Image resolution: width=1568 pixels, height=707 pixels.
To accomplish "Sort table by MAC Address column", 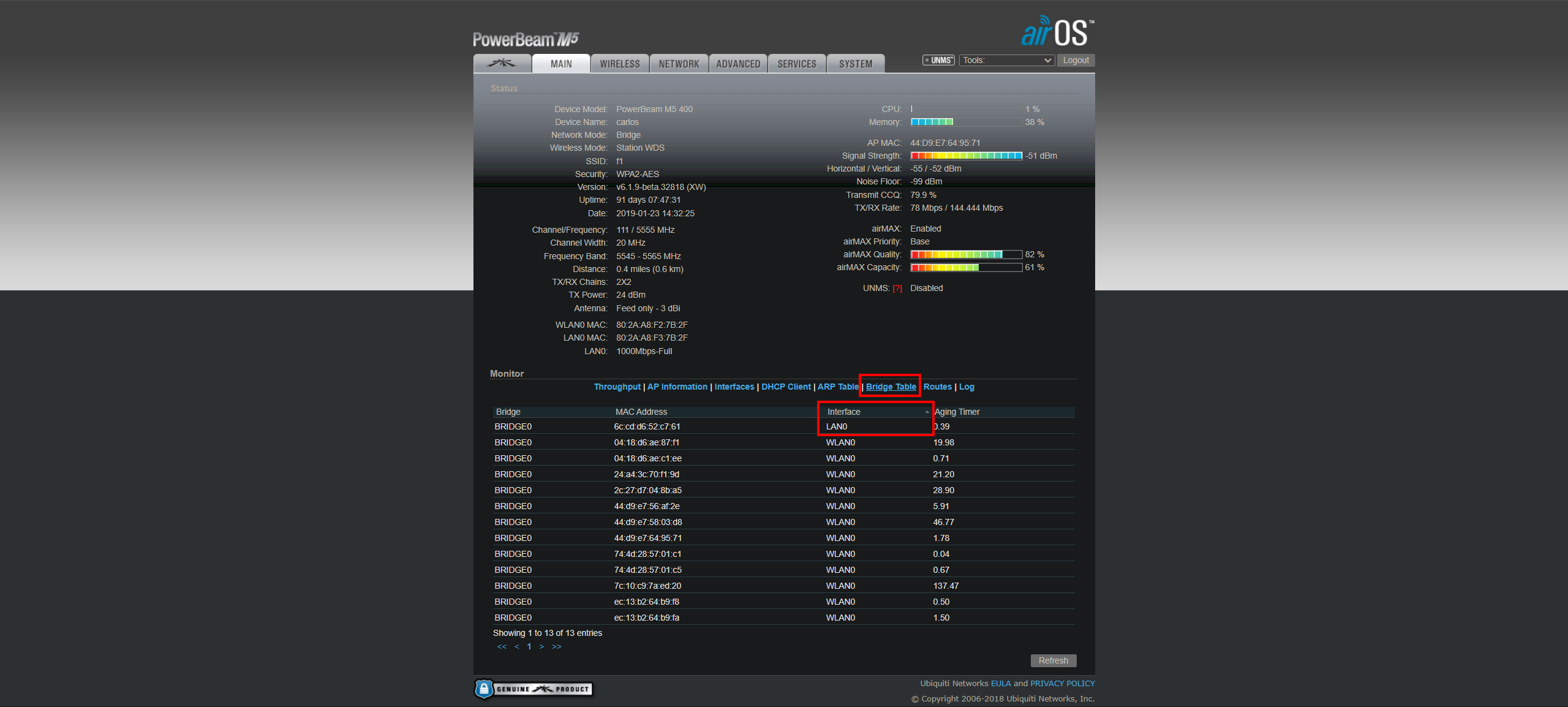I will click(641, 412).
